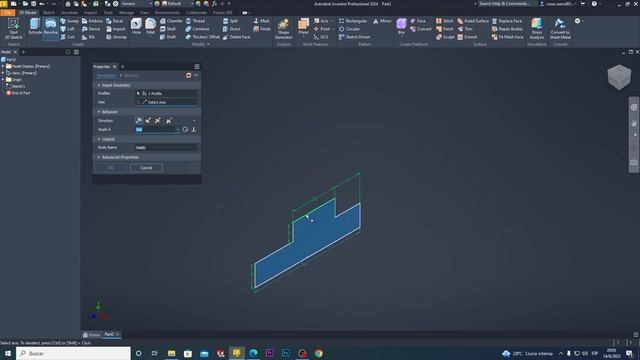Toggle the To extent button beside Angle A
The image size is (640, 360).
tap(193, 129)
